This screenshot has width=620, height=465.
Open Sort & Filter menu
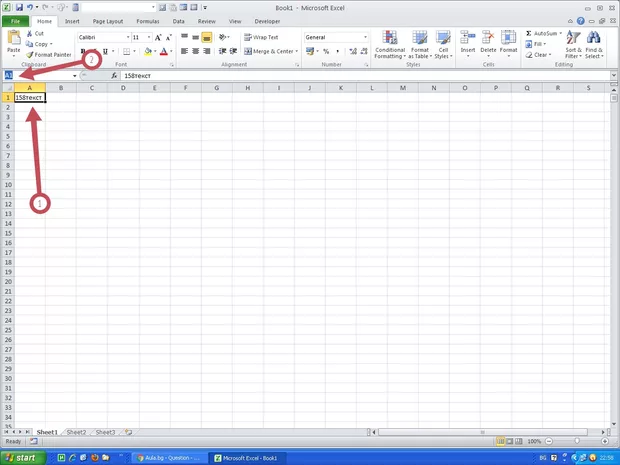573,45
